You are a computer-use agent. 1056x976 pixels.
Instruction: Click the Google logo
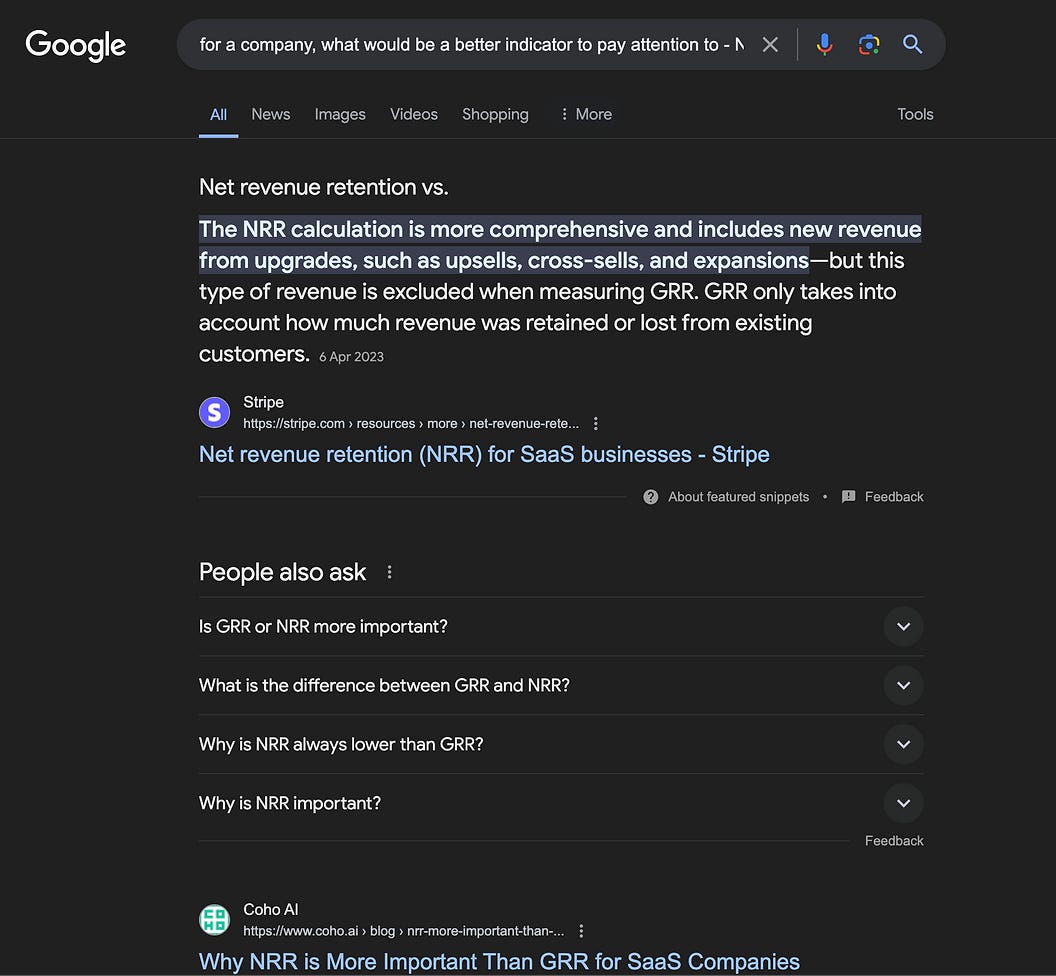tap(75, 45)
